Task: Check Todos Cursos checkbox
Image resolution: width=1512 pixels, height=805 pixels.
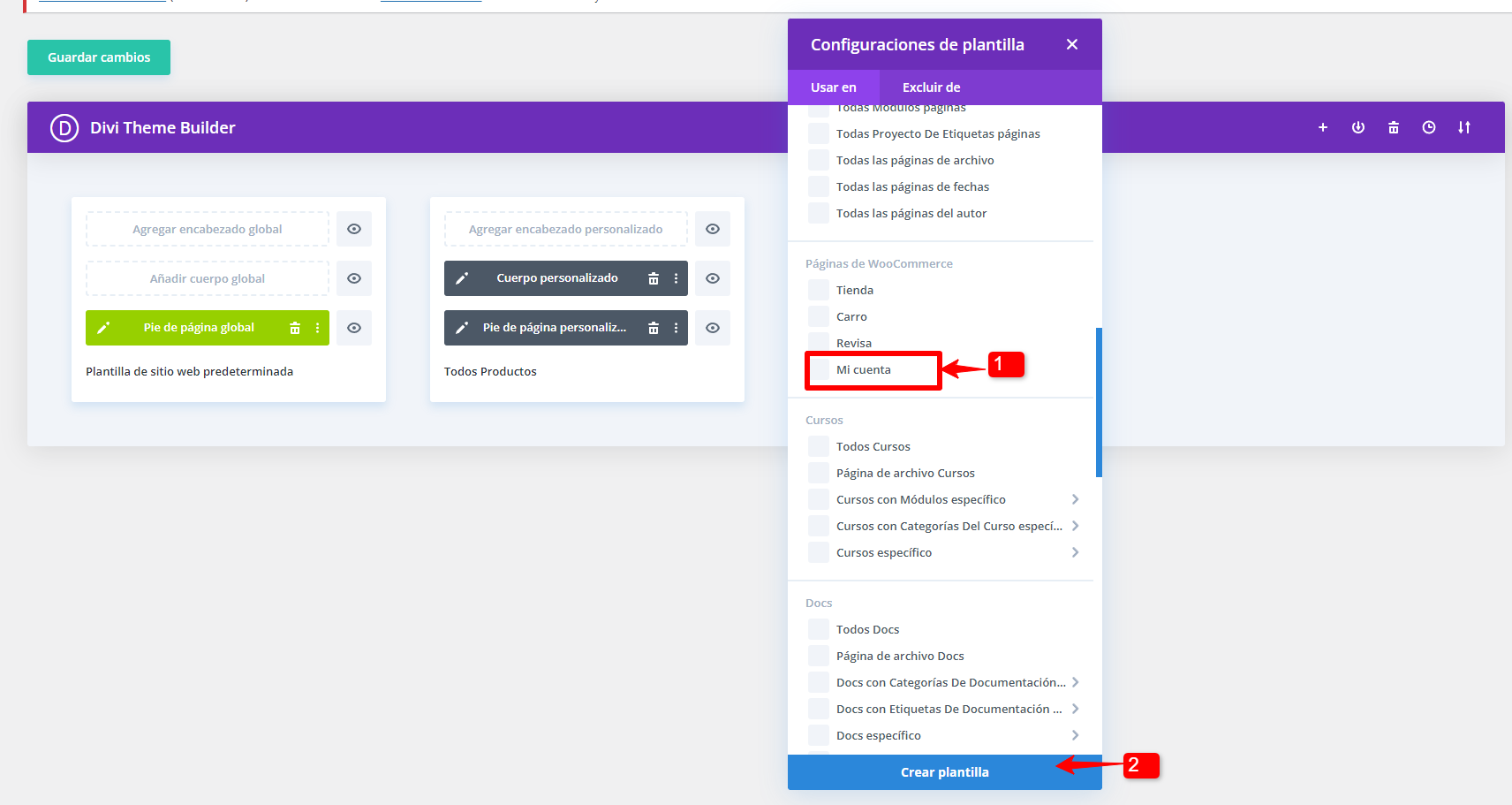Action: coord(820,446)
